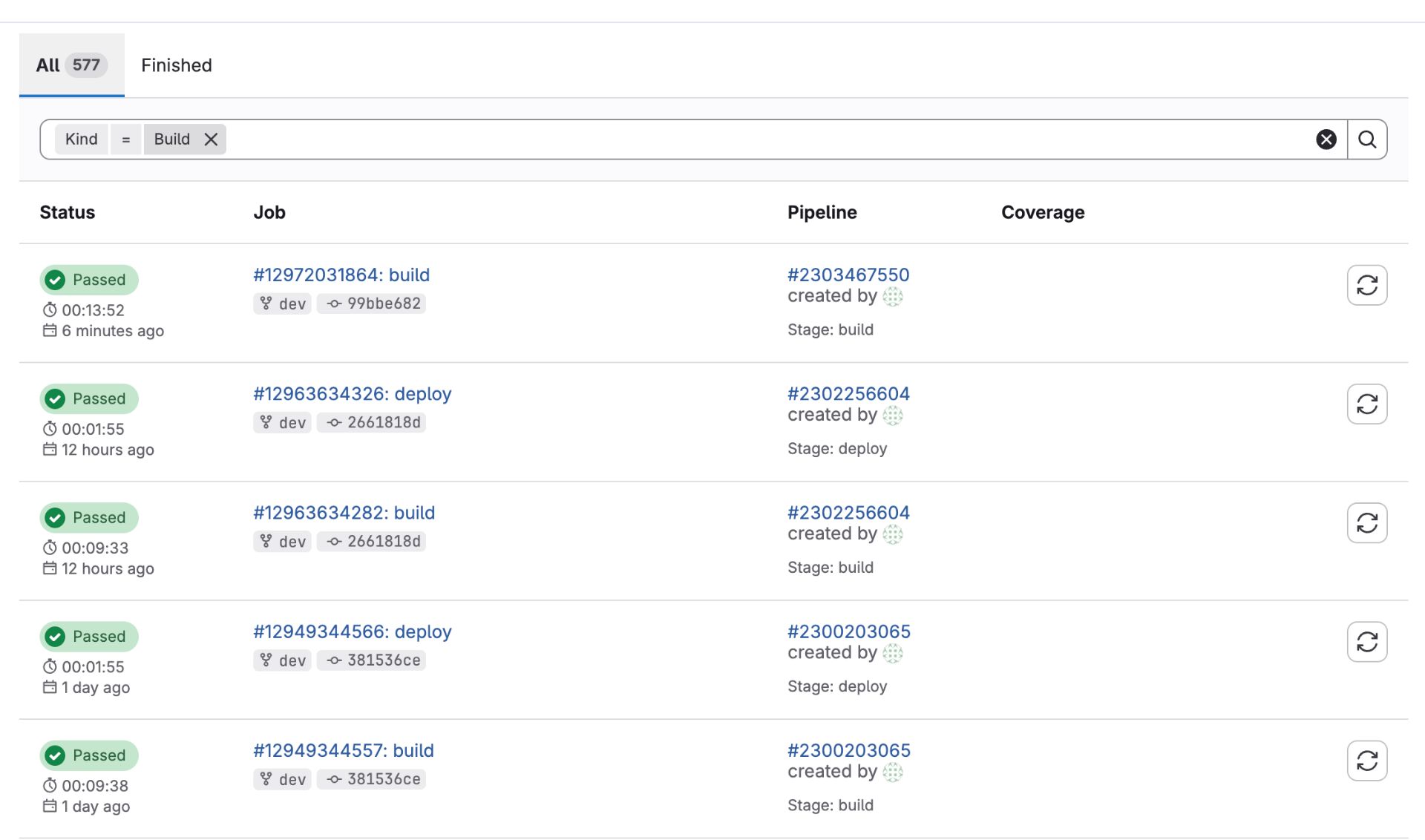Screen dimensions: 1425x840
Task: Retry job #12963634326 deploy
Action: coord(1366,404)
